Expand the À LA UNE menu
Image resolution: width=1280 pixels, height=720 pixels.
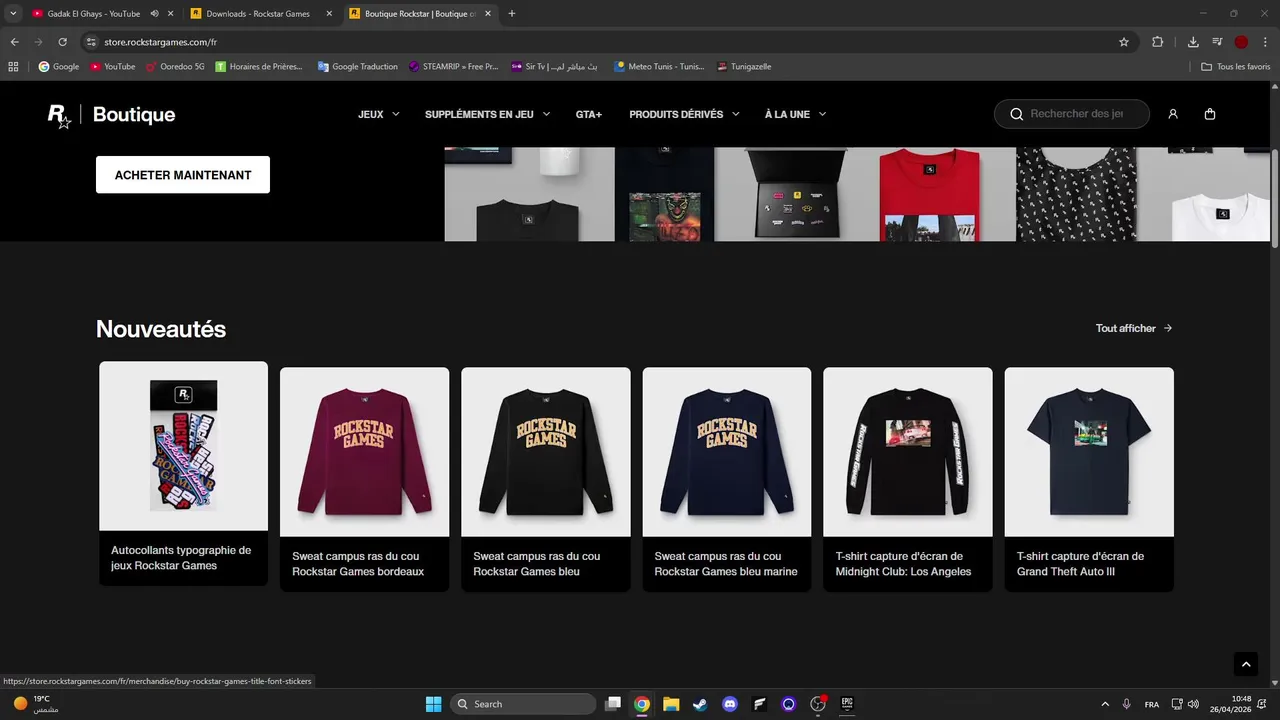point(796,114)
